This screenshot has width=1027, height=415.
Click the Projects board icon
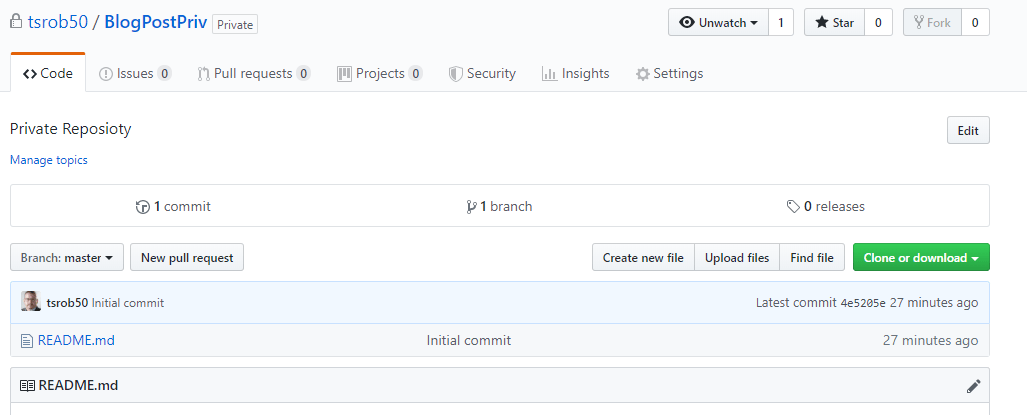tap(345, 74)
